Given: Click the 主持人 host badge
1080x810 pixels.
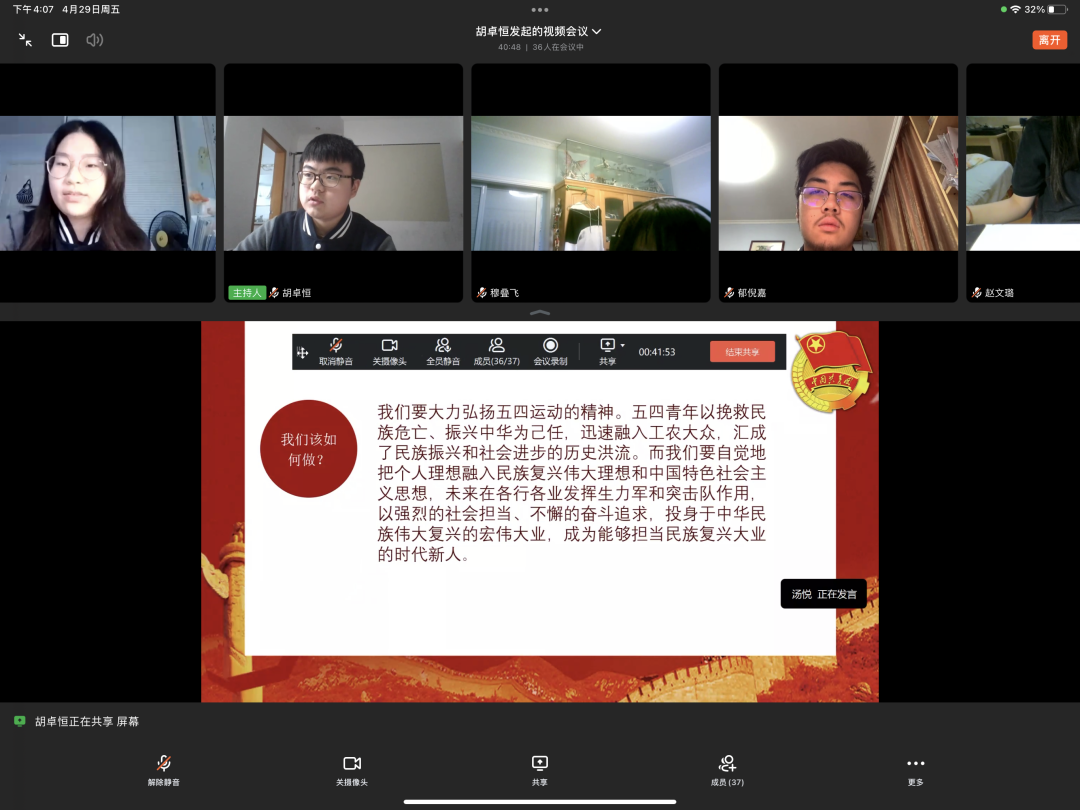Looking at the screenshot, I should pos(247,293).
